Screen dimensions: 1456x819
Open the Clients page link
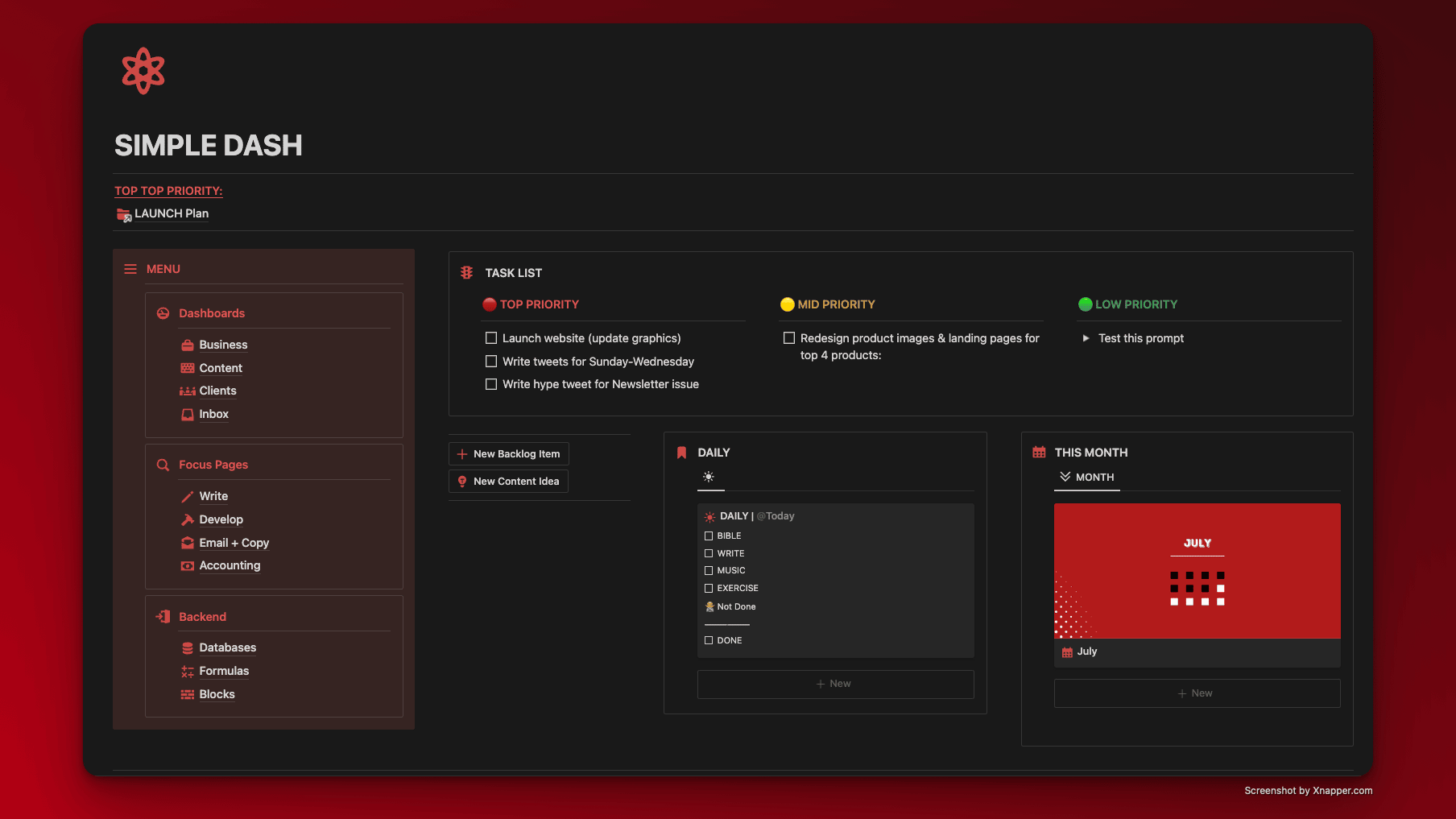click(217, 391)
